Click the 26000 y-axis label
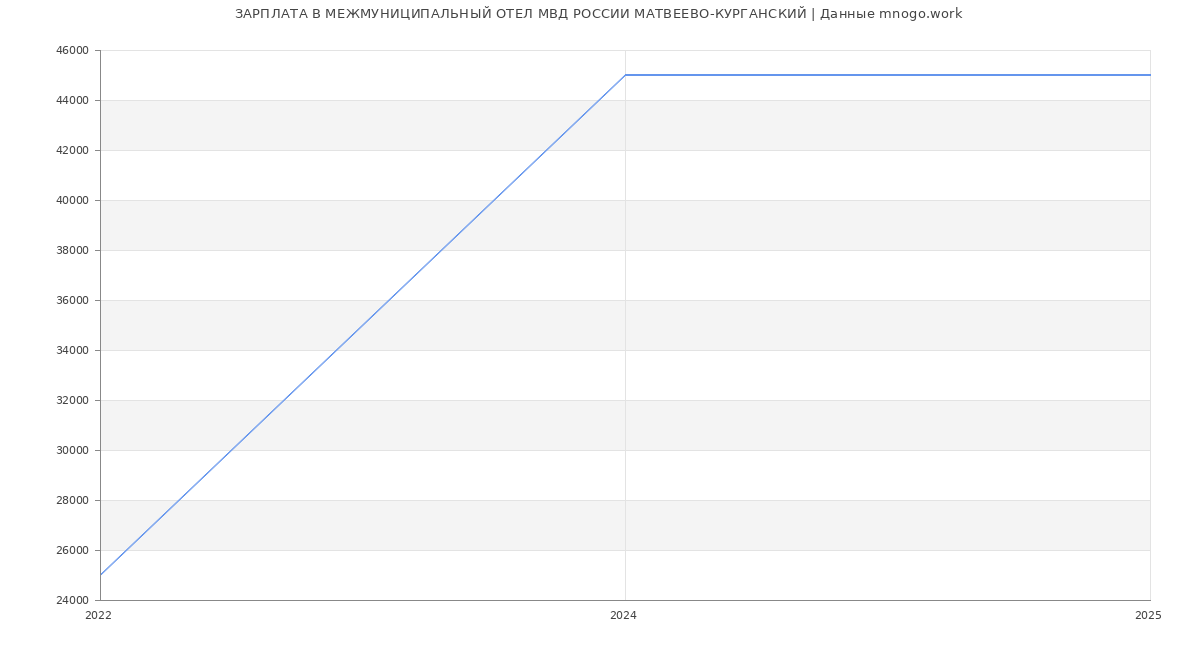 pyautogui.click(x=72, y=551)
